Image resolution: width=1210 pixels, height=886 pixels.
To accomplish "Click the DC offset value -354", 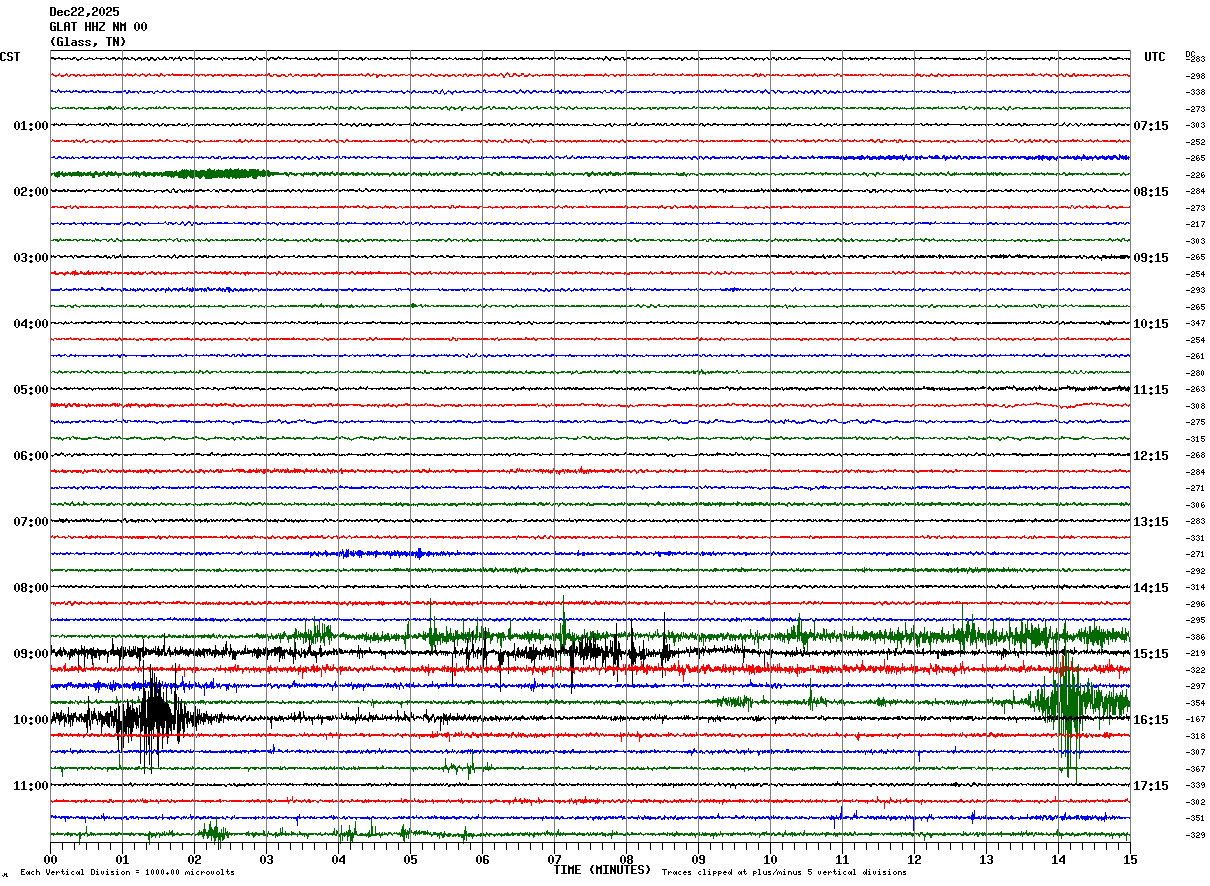I will pos(1195,703).
